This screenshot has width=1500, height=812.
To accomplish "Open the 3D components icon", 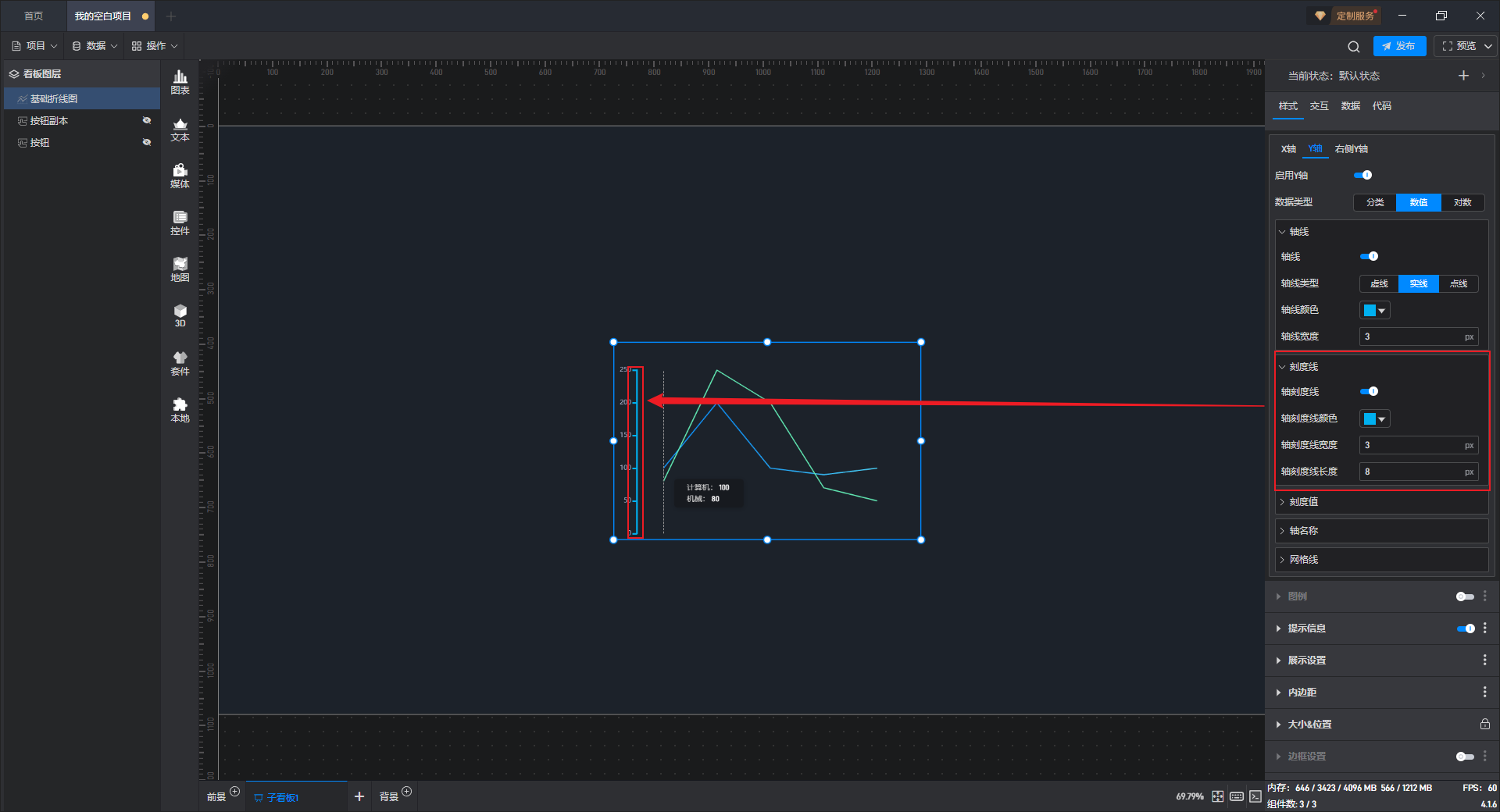I will (x=180, y=315).
